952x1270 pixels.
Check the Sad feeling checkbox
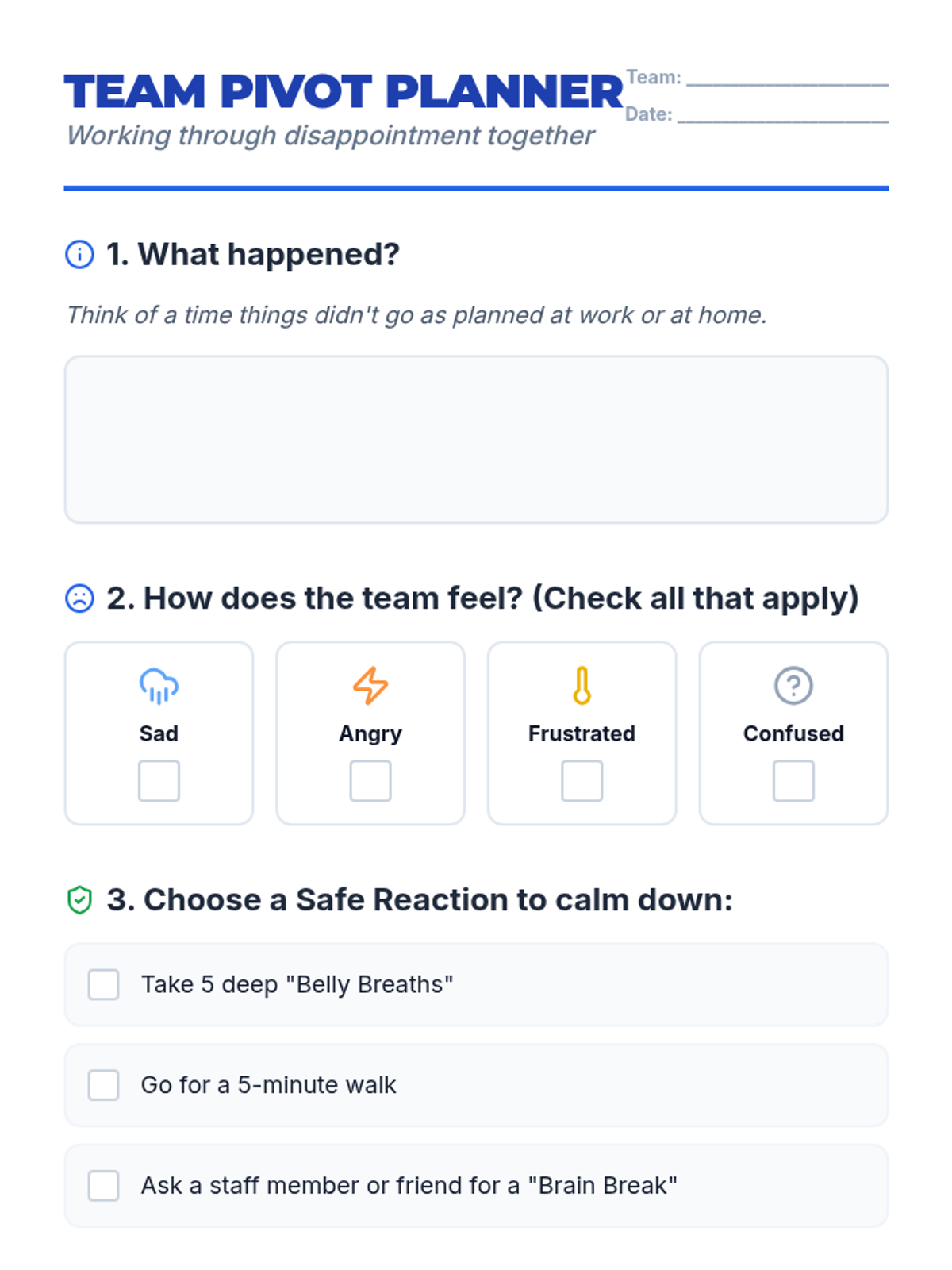coord(159,781)
